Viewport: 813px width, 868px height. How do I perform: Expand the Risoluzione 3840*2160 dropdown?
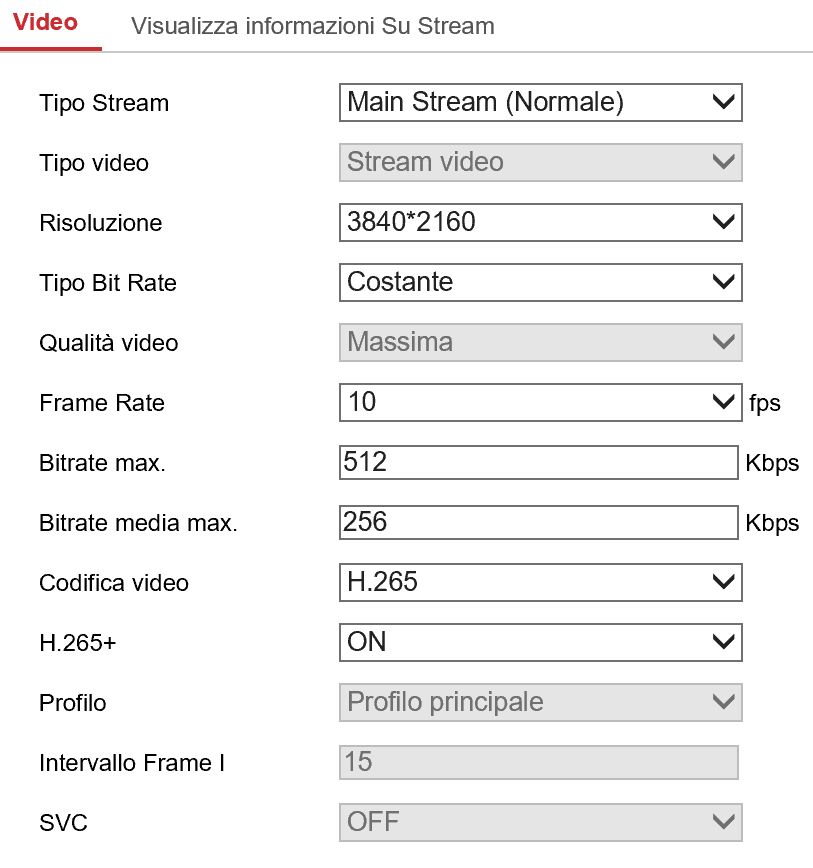click(540, 222)
